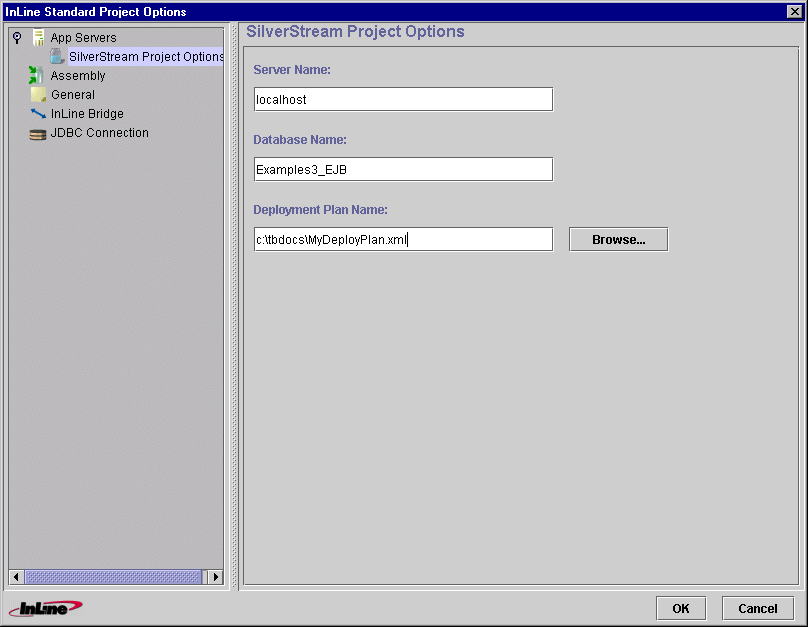The height and width of the screenshot is (627, 808).
Task: Cancel the project options dialog
Action: (758, 608)
